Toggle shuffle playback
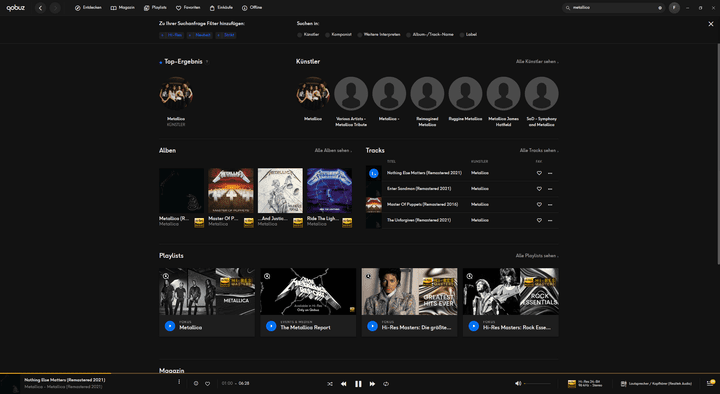This screenshot has width=720, height=394. (x=330, y=384)
